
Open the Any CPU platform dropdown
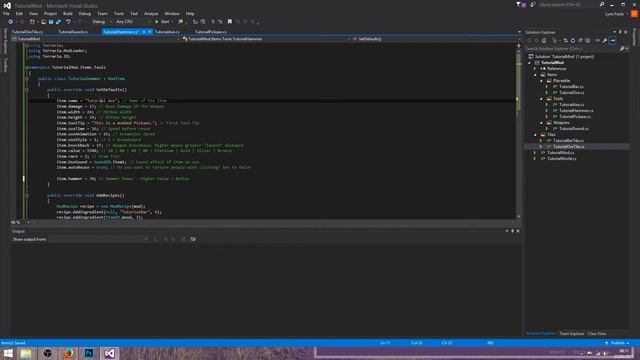pos(133,22)
